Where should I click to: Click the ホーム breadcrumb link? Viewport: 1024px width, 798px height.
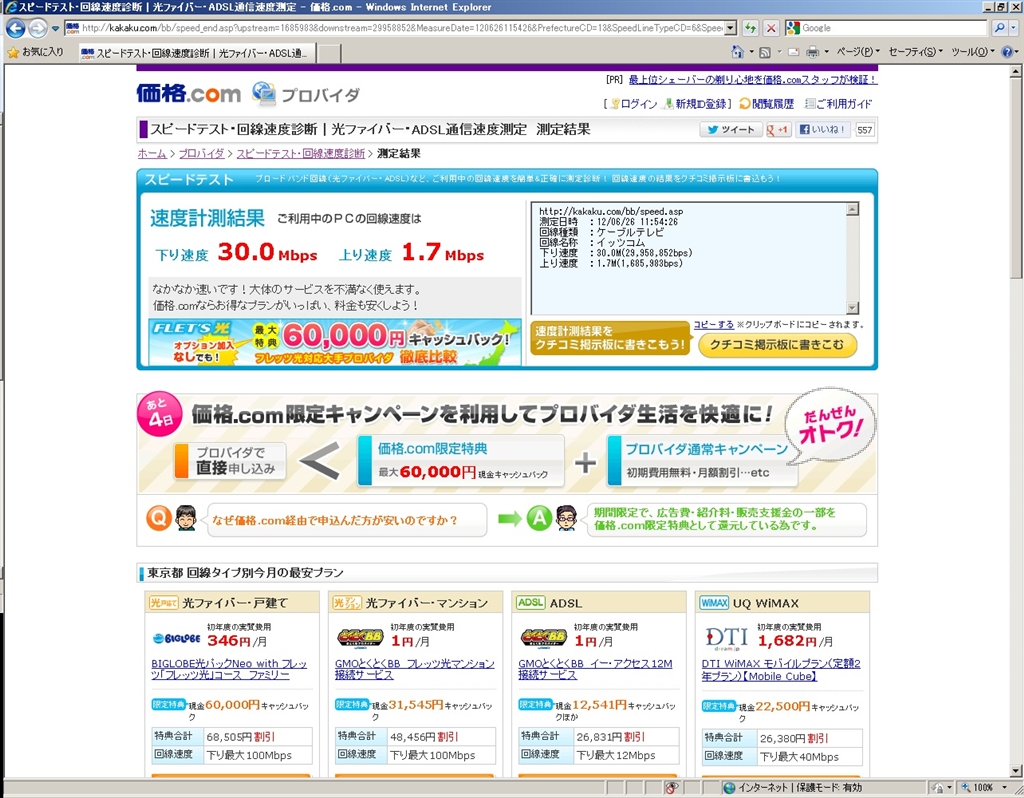tap(152, 153)
